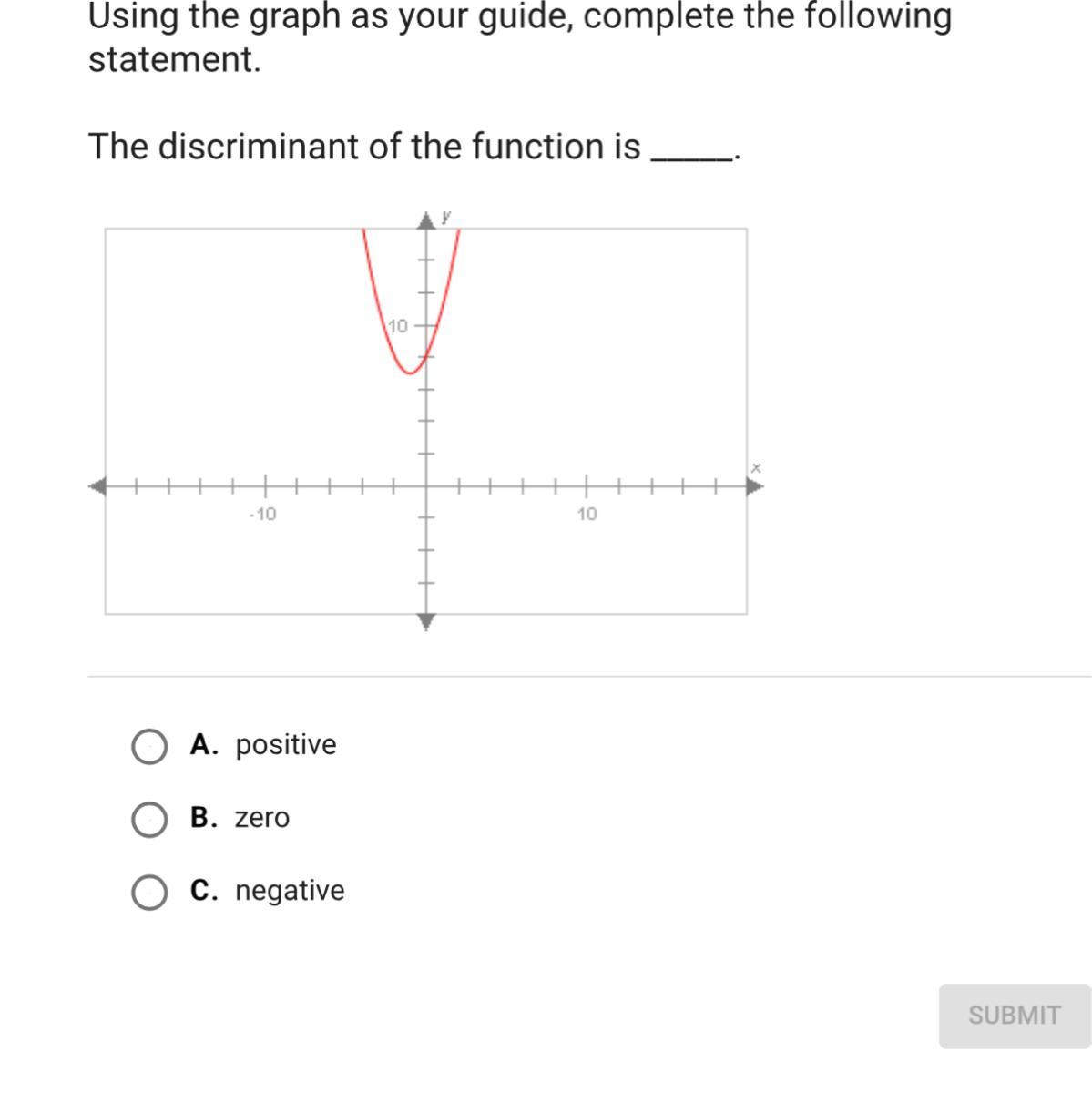Click the -10 label on x-axis
The height and width of the screenshot is (1093, 1092).
click(x=262, y=515)
